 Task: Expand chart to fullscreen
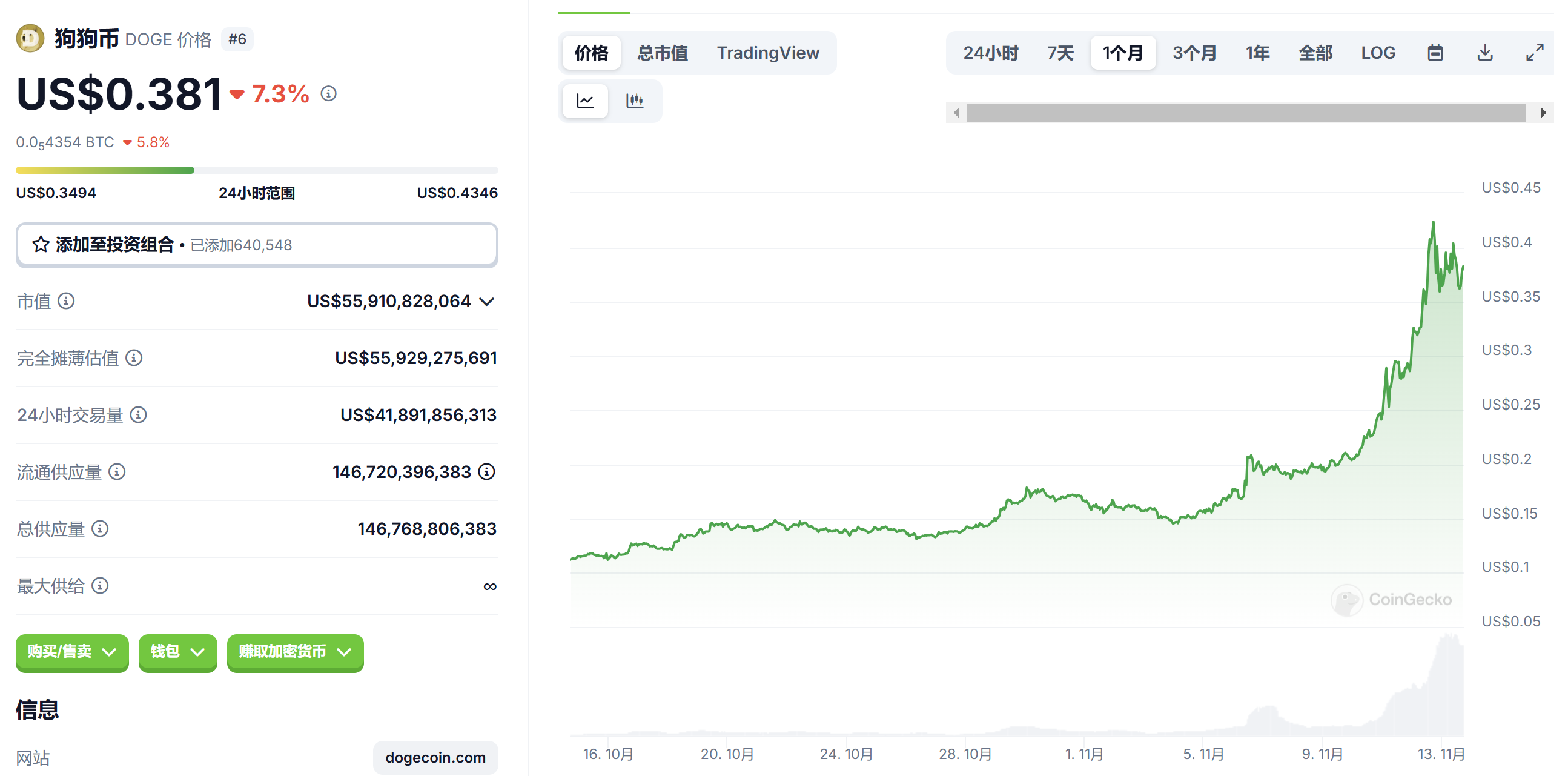(1534, 53)
